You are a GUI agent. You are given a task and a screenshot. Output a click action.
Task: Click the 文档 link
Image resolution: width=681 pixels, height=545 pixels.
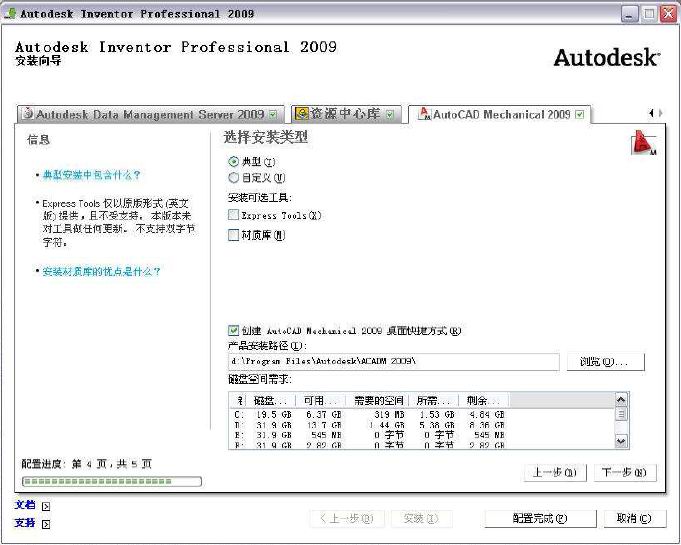25,505
